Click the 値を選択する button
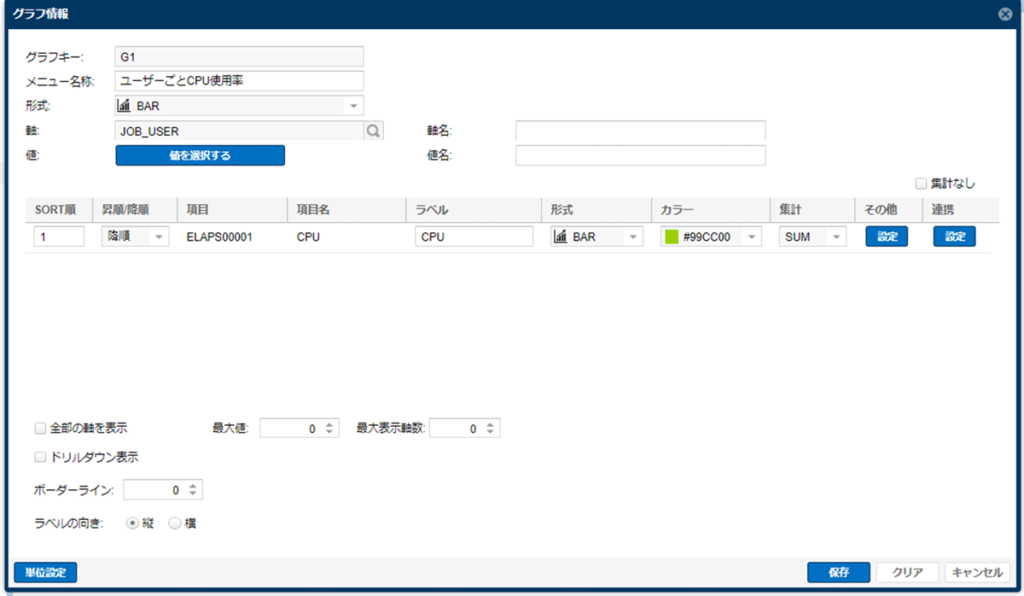1024x596 pixels. [200, 155]
